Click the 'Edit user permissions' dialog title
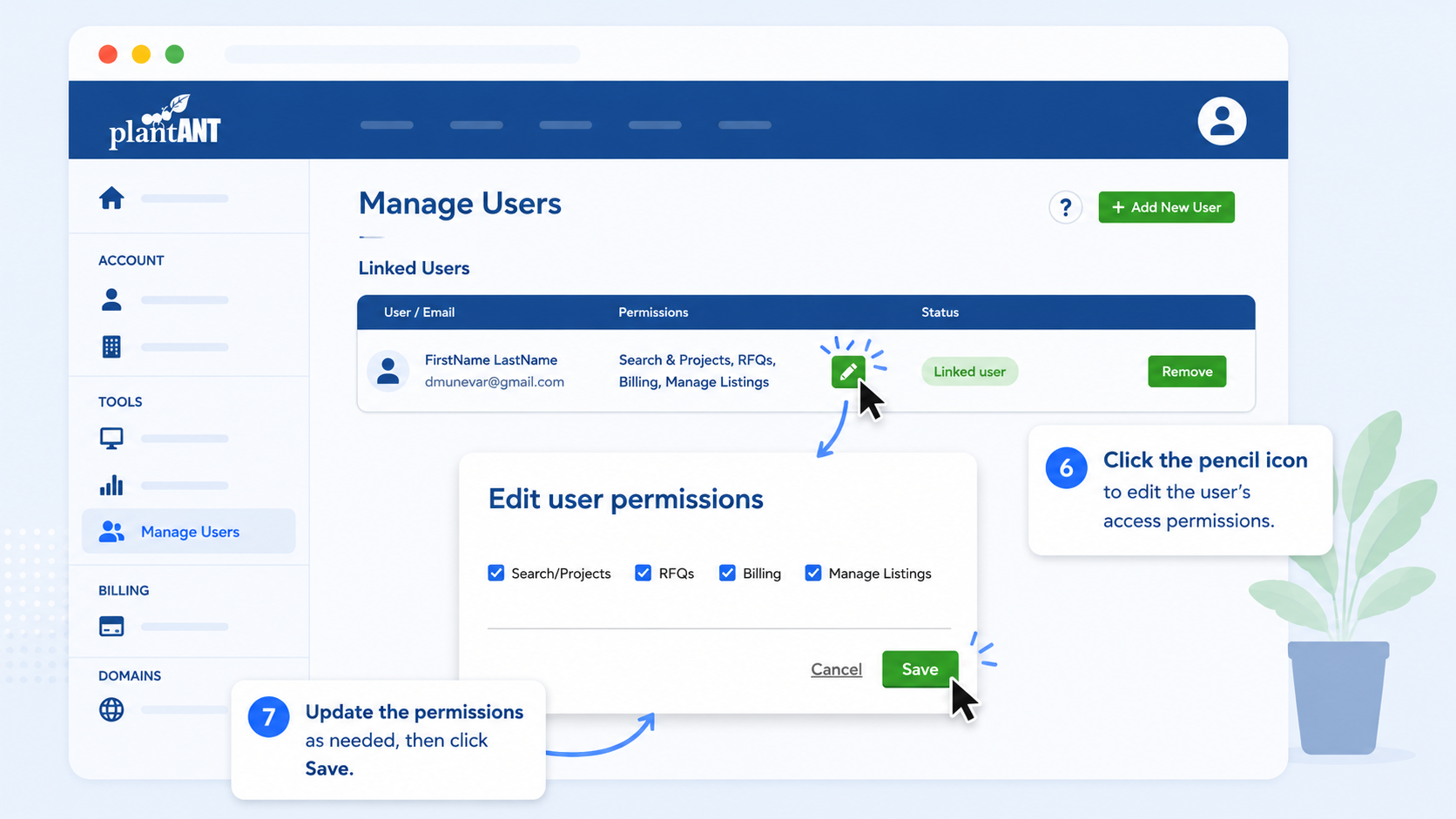 coord(625,500)
